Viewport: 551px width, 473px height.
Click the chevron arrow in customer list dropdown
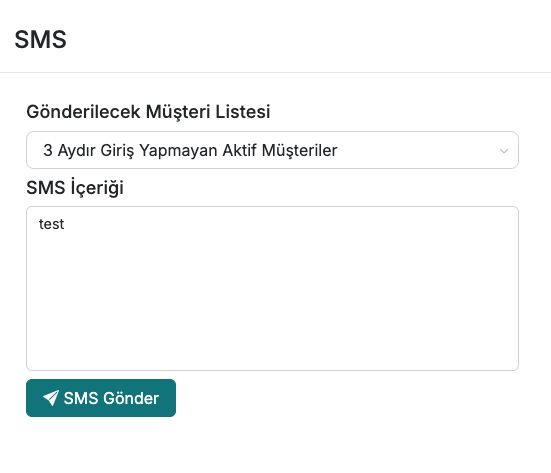[504, 151]
